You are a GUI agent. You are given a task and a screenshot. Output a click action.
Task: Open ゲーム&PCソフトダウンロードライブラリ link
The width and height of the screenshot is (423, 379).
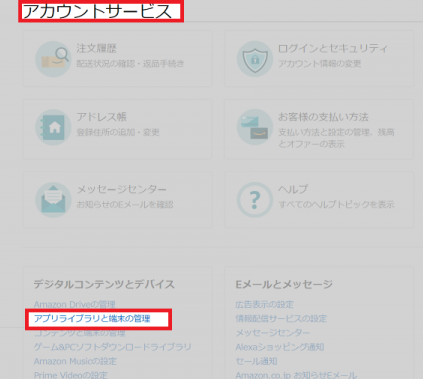click(113, 347)
